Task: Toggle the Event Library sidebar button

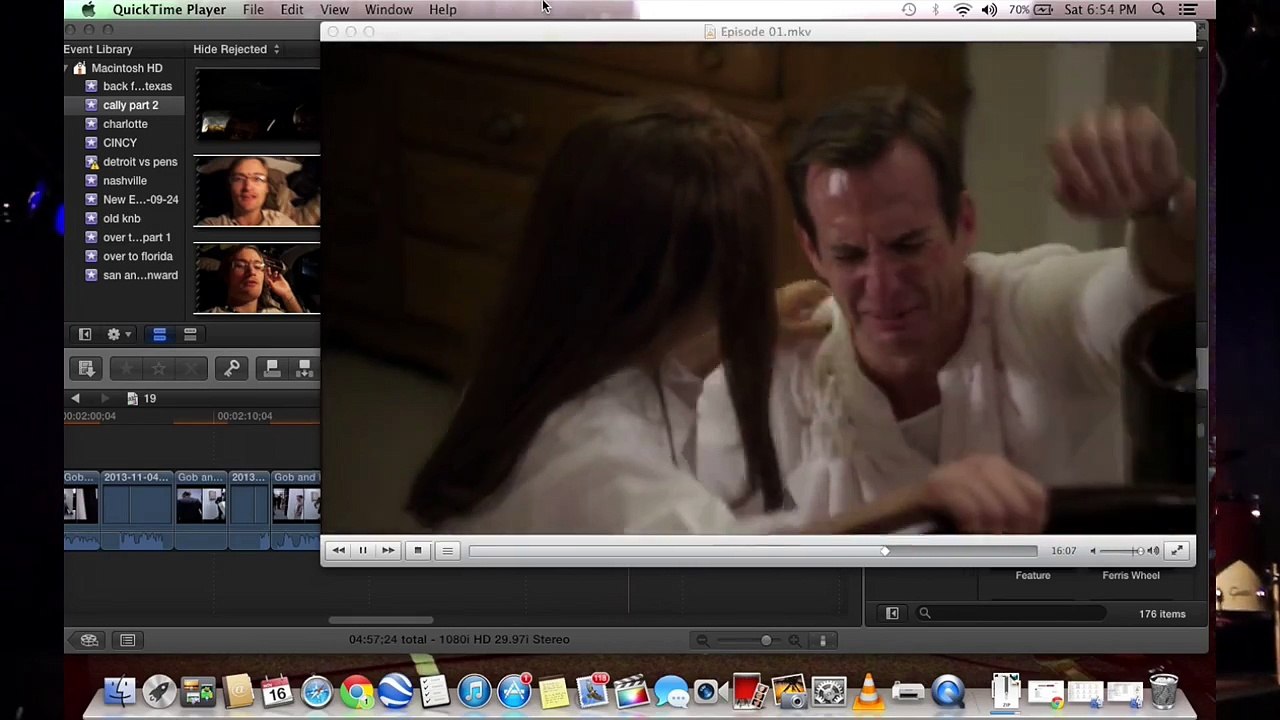Action: 85,334
